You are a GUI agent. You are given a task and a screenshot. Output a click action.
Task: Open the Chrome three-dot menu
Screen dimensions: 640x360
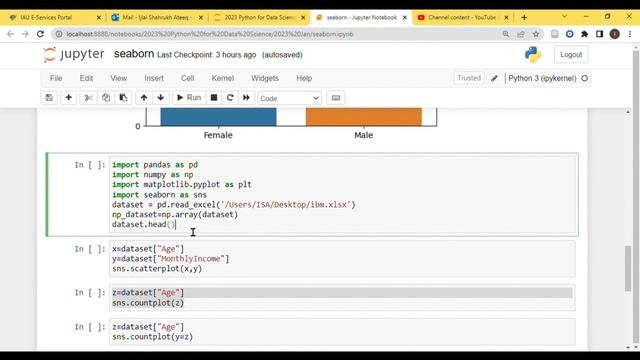pos(630,34)
